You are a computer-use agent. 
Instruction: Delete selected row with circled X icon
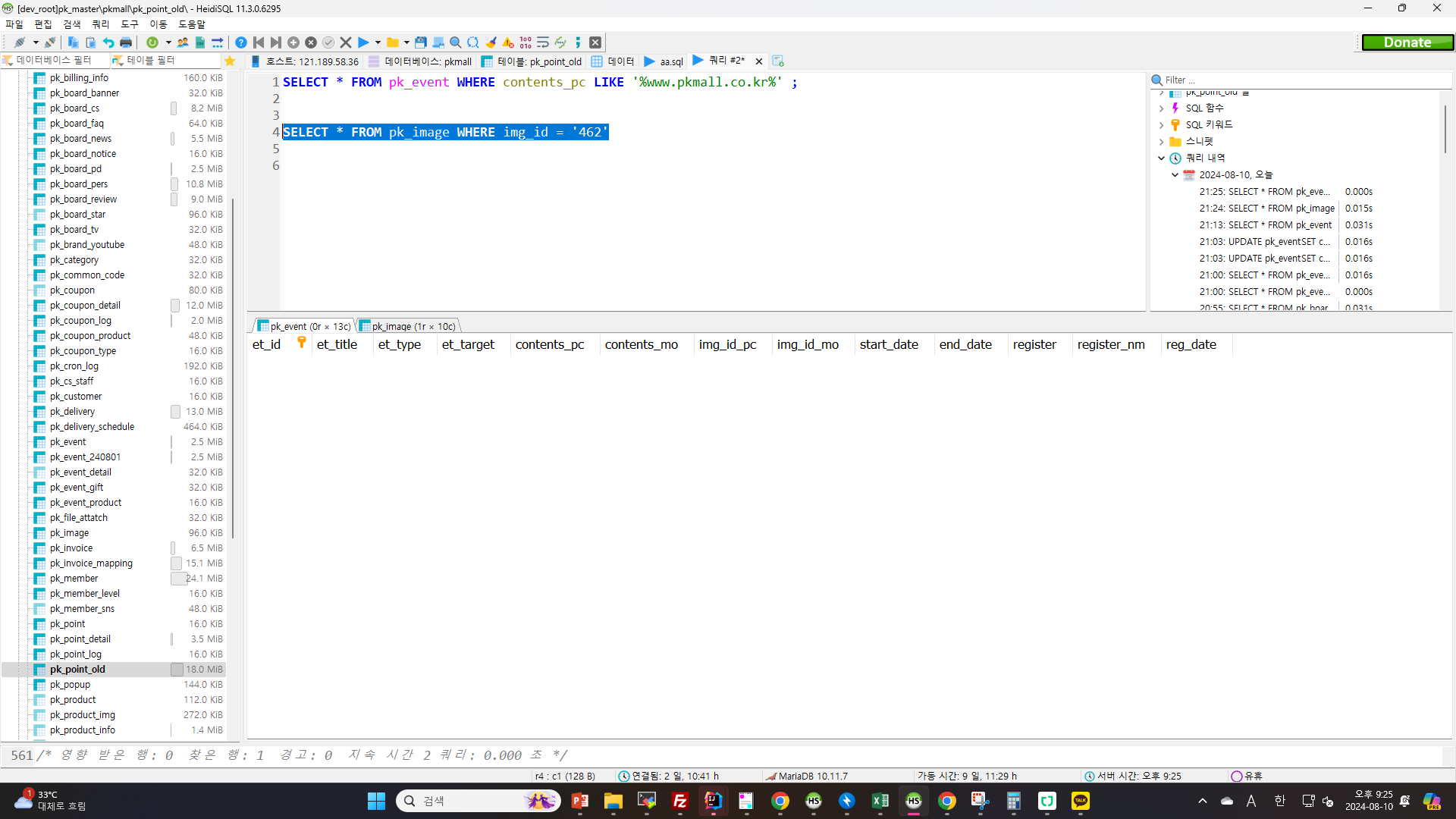pos(311,42)
